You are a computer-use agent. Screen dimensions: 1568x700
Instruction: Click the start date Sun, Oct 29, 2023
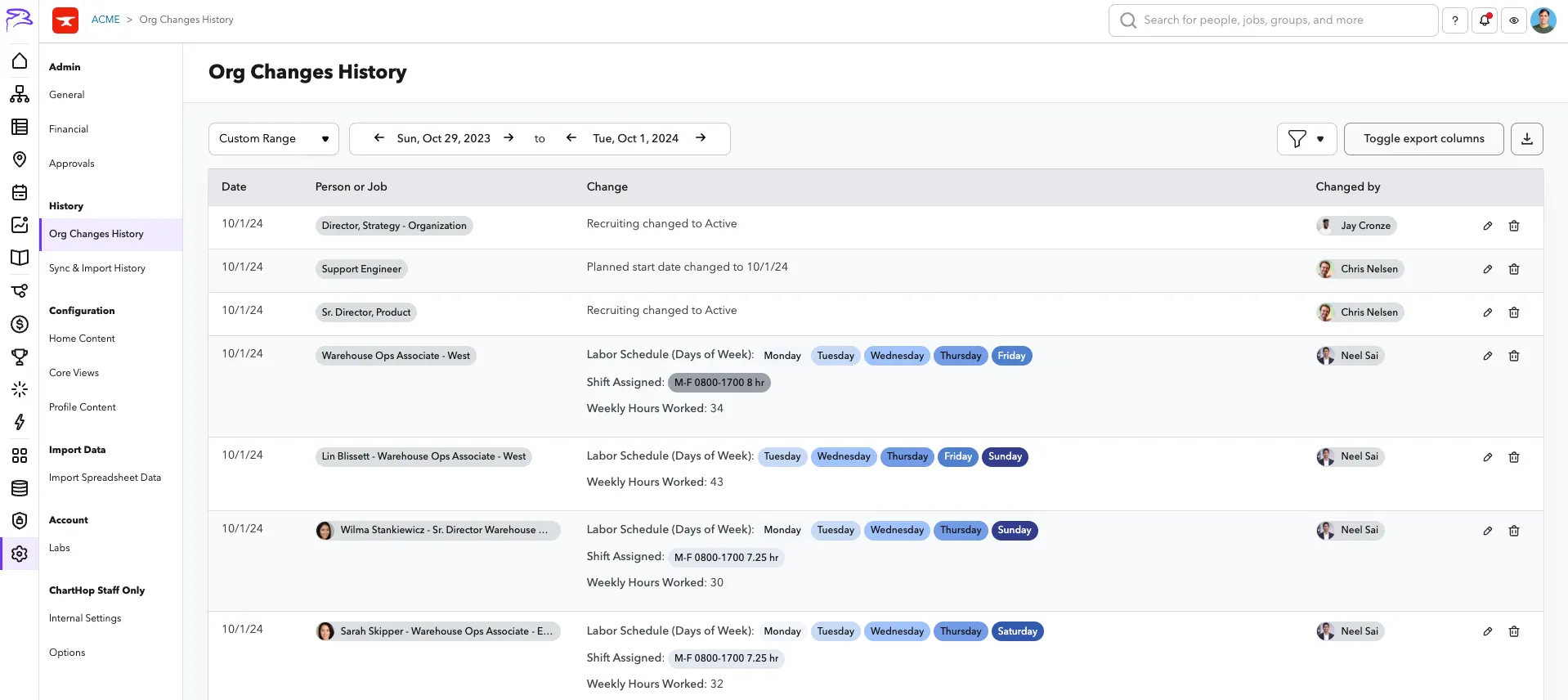pos(444,139)
